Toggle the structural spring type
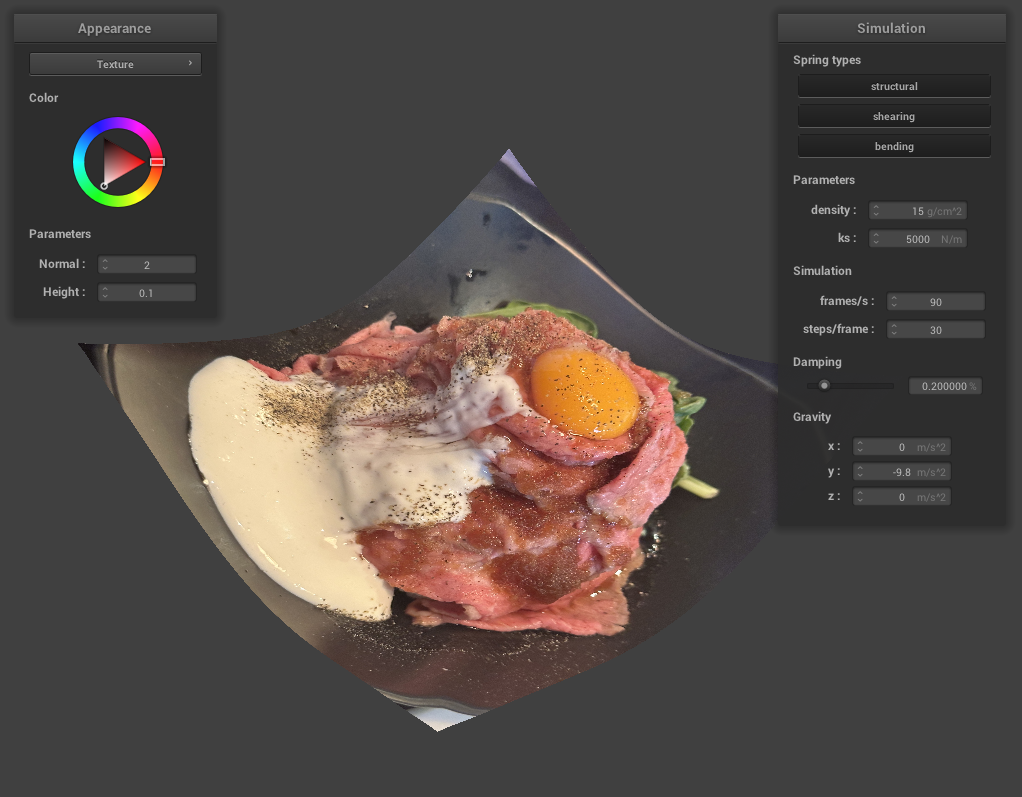The width and height of the screenshot is (1022, 797). tap(894, 86)
